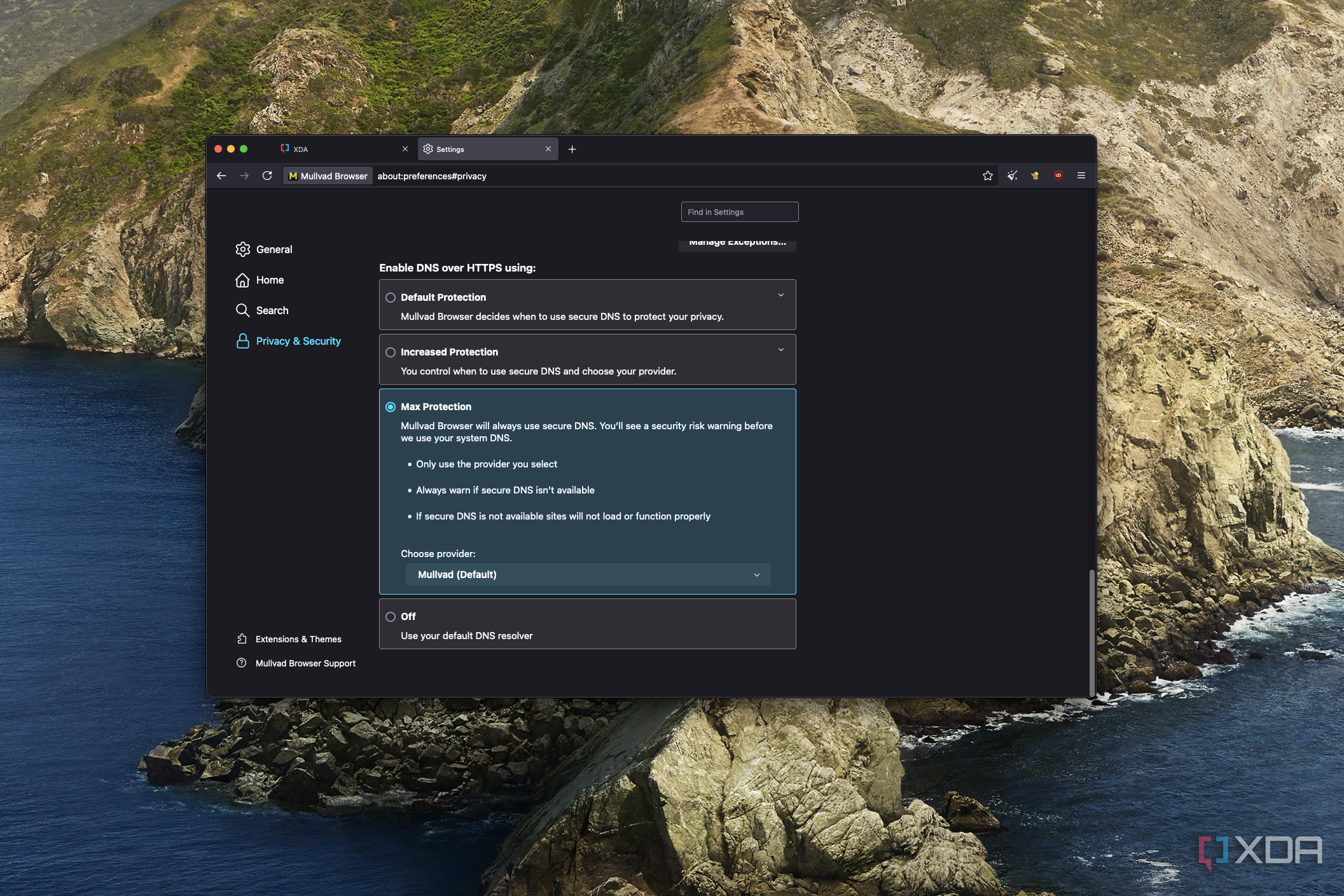
Task: Click the red close window button
Action: [218, 149]
